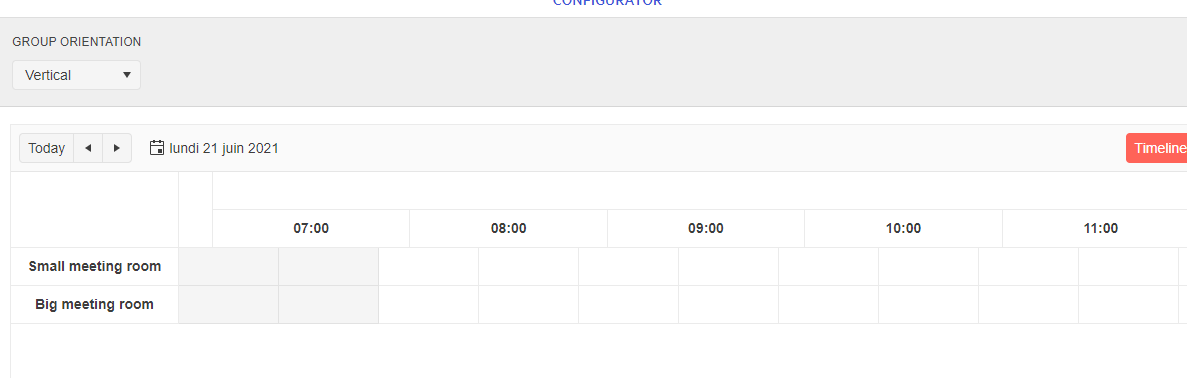Switch to the Timeline view
This screenshot has height=378, width=1187.
[x=1157, y=148]
